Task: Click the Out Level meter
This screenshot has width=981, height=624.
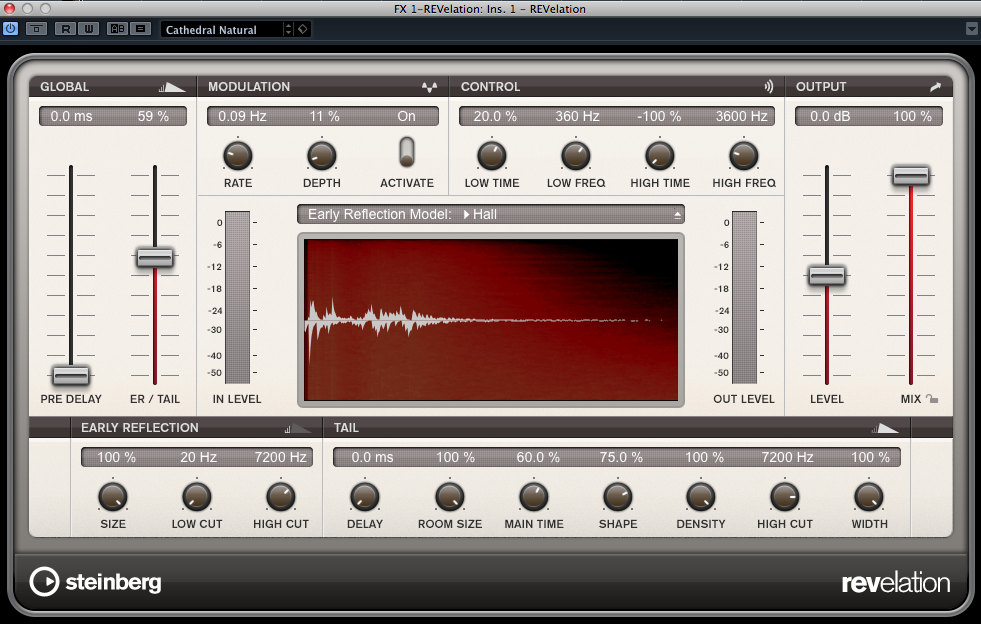Action: [744, 297]
